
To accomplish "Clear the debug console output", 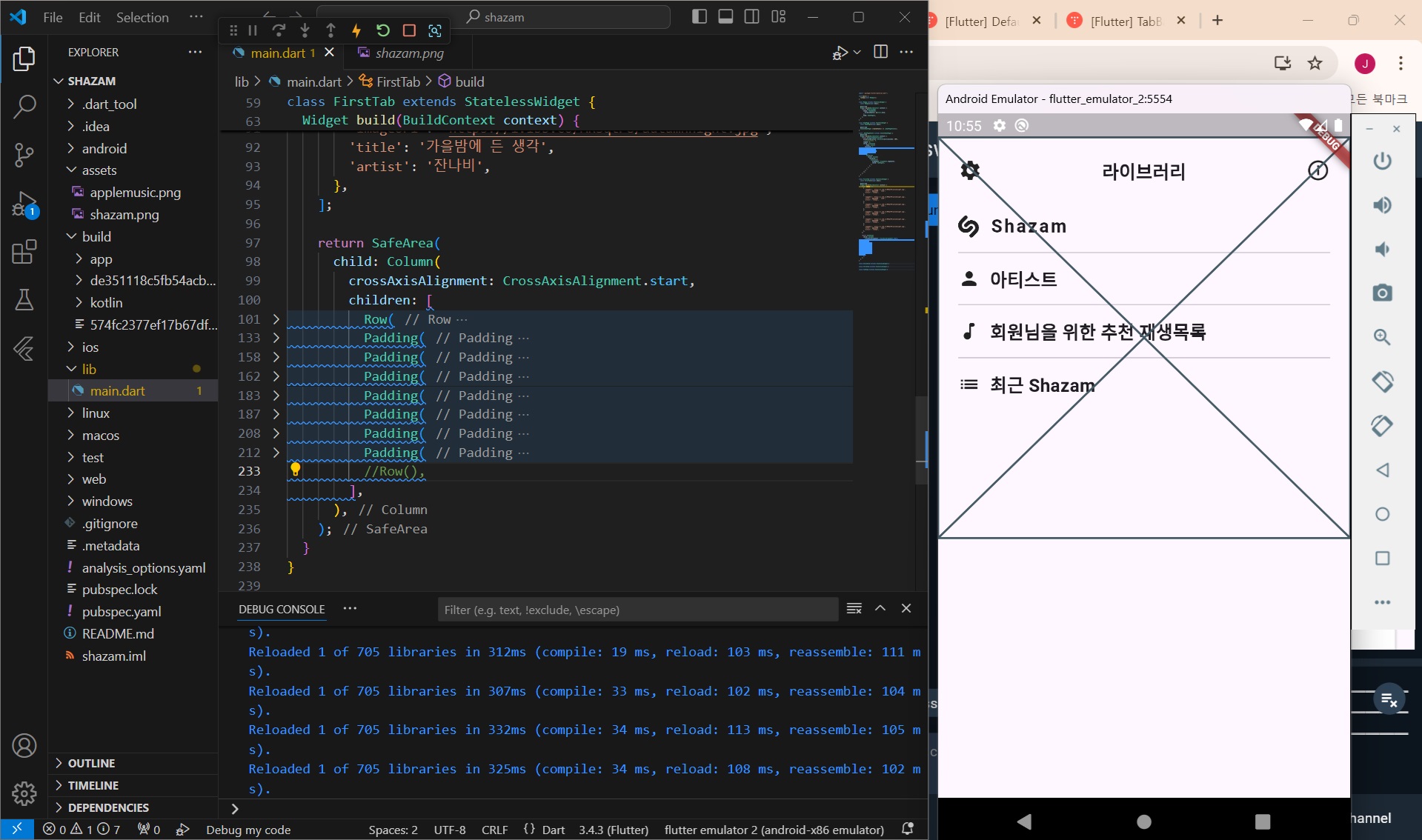I will point(854,608).
